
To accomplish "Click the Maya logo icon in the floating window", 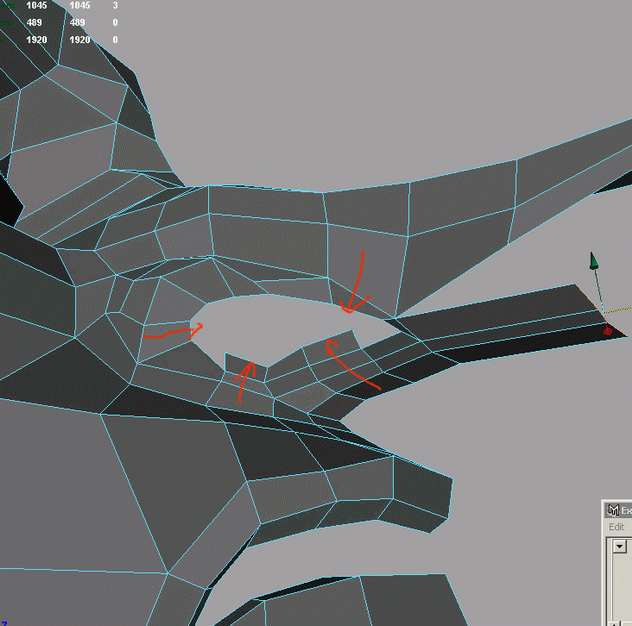I will [x=613, y=510].
